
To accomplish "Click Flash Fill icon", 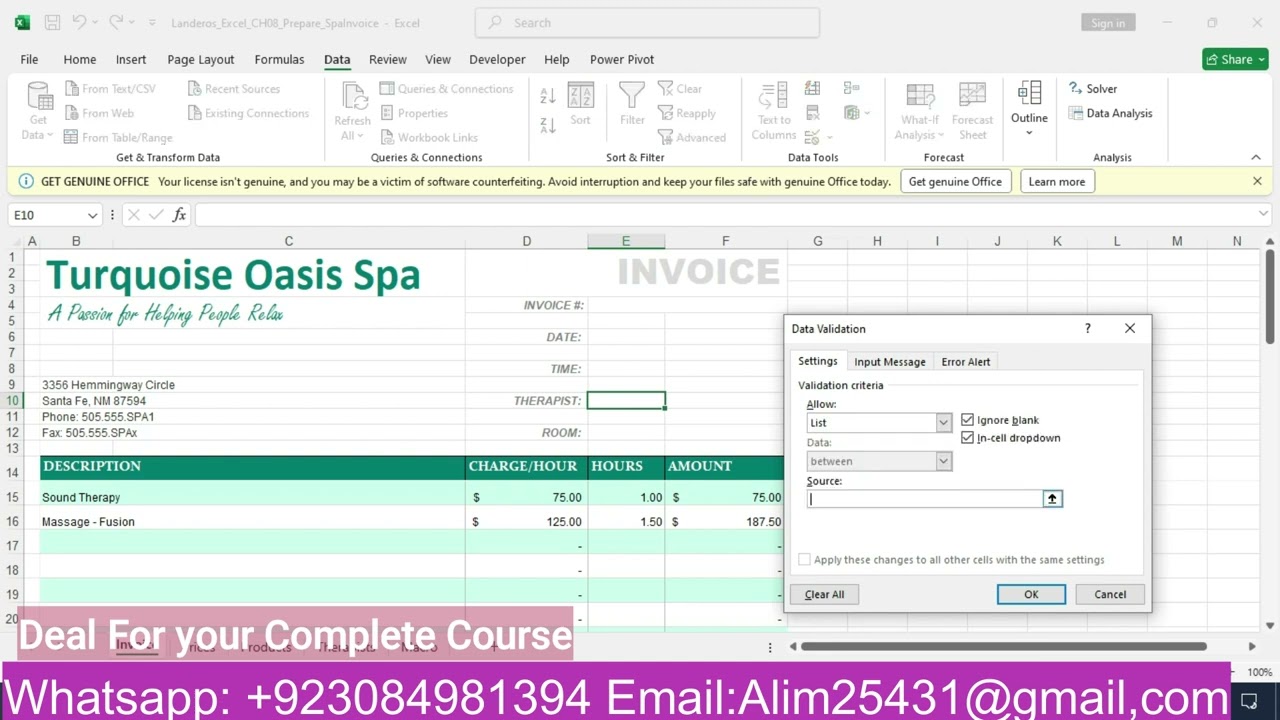I will 812,89.
